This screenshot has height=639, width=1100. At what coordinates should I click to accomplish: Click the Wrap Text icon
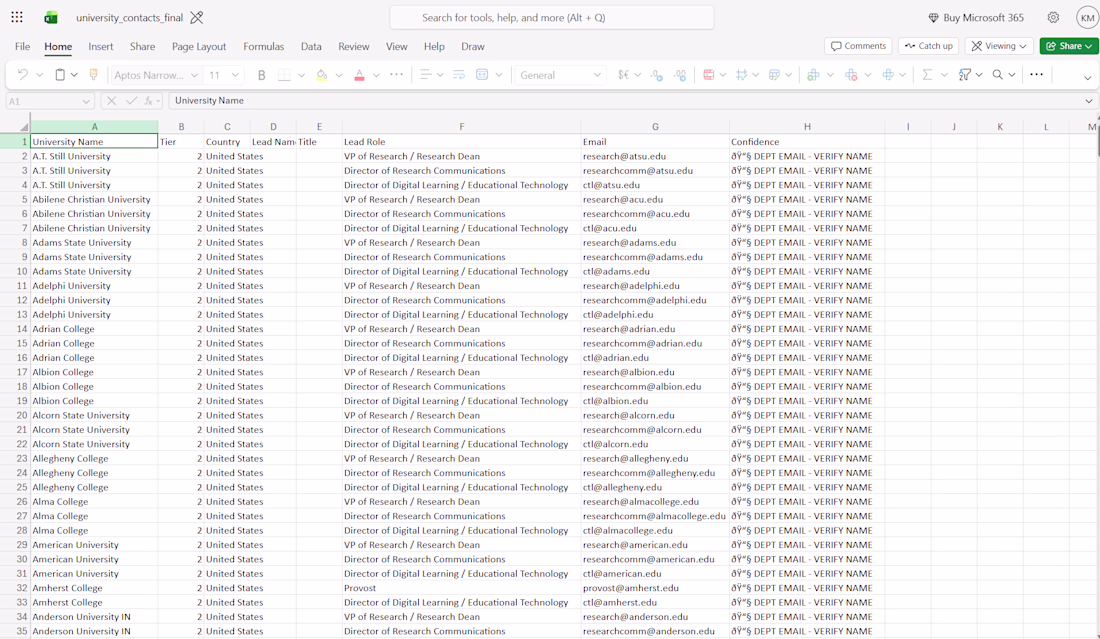459,75
